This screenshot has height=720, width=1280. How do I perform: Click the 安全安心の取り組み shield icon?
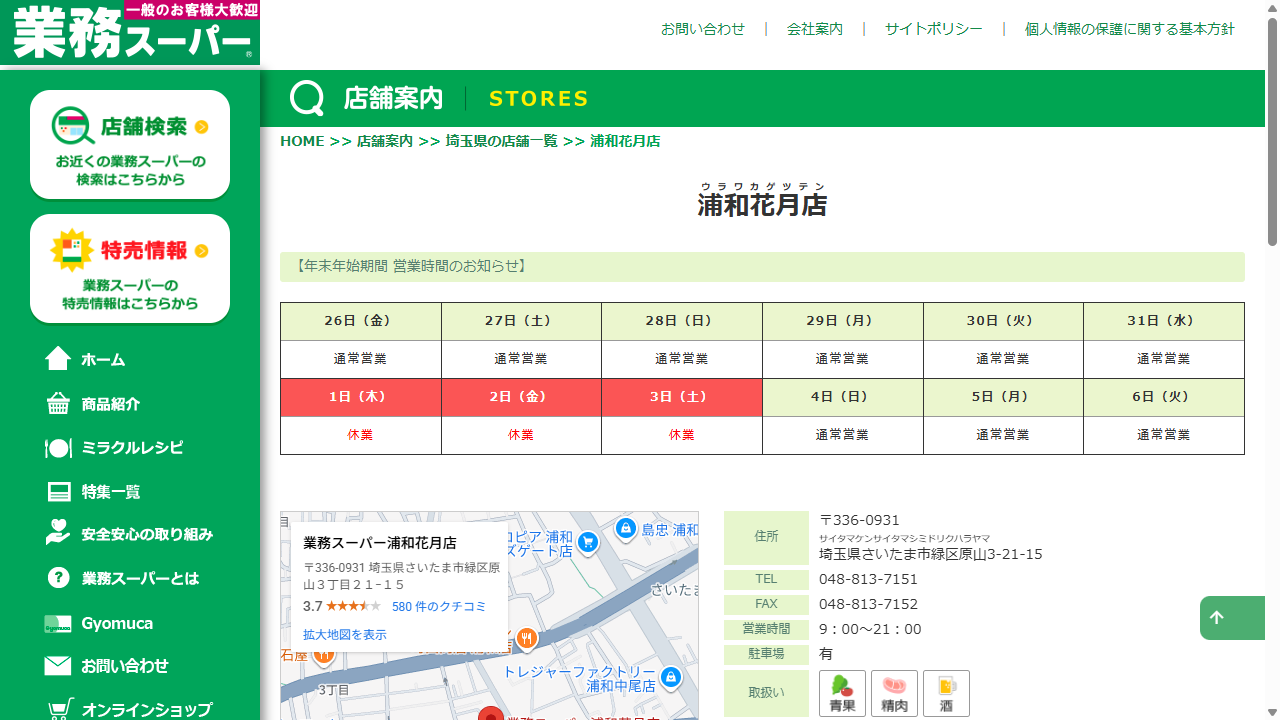pyautogui.click(x=58, y=534)
